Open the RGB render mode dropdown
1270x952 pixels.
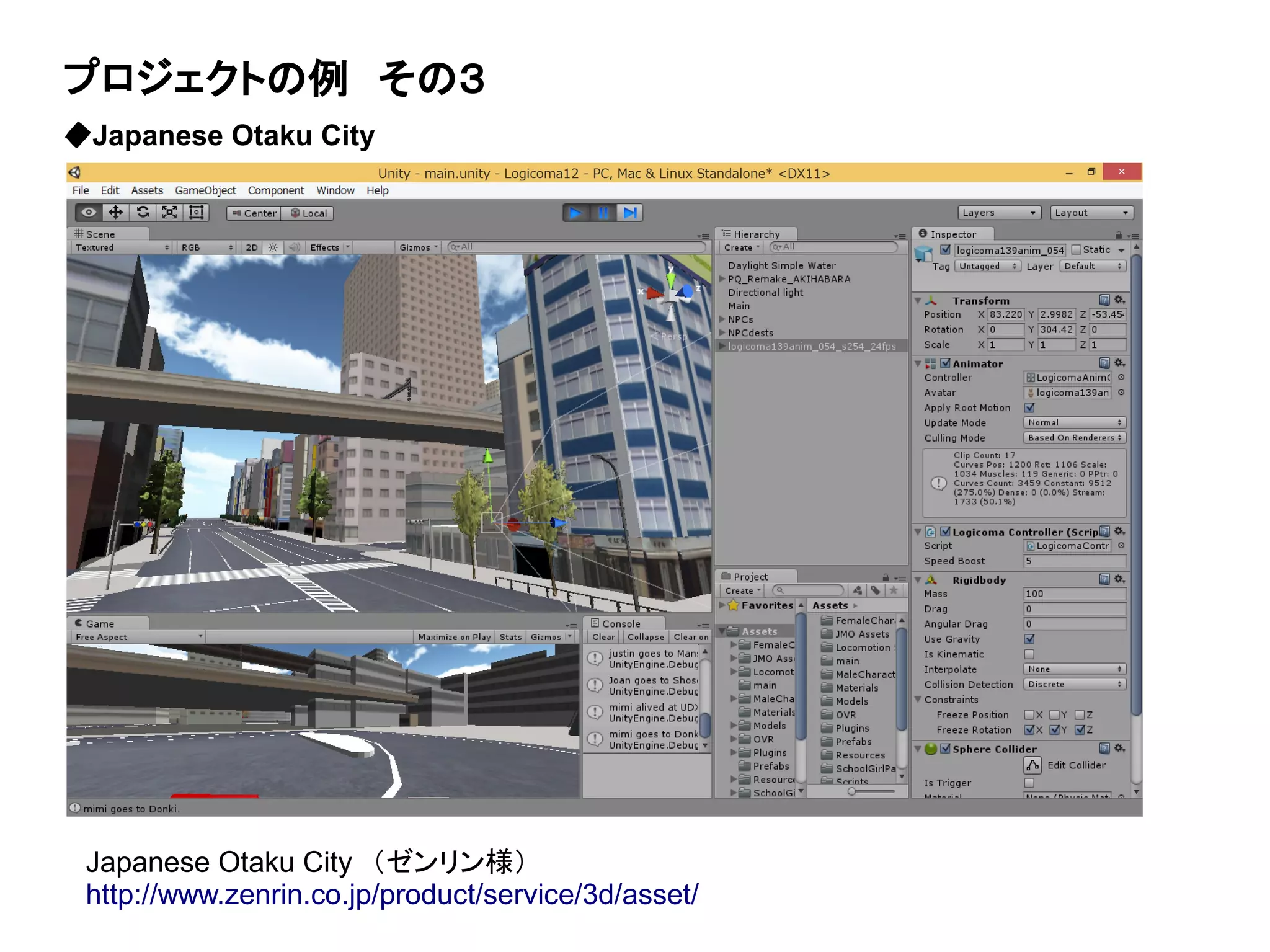point(206,247)
